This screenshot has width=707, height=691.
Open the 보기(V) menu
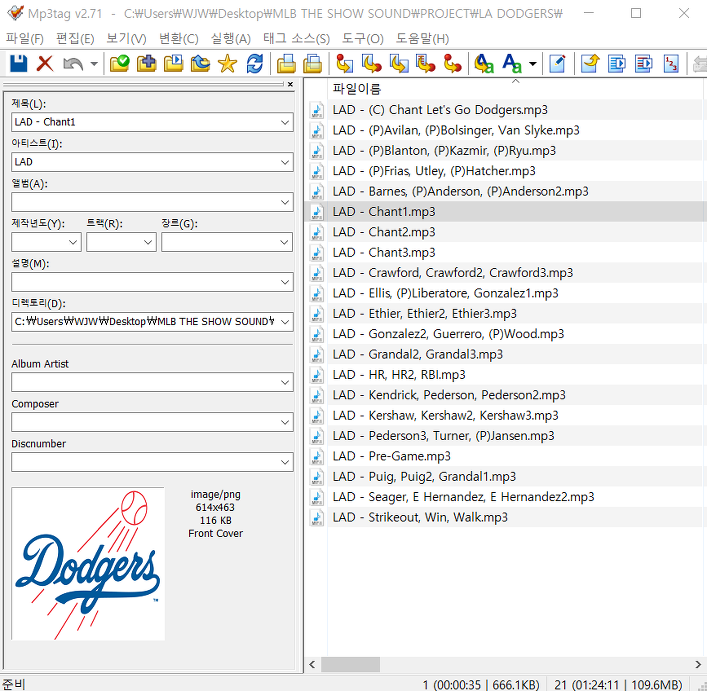click(x=126, y=39)
